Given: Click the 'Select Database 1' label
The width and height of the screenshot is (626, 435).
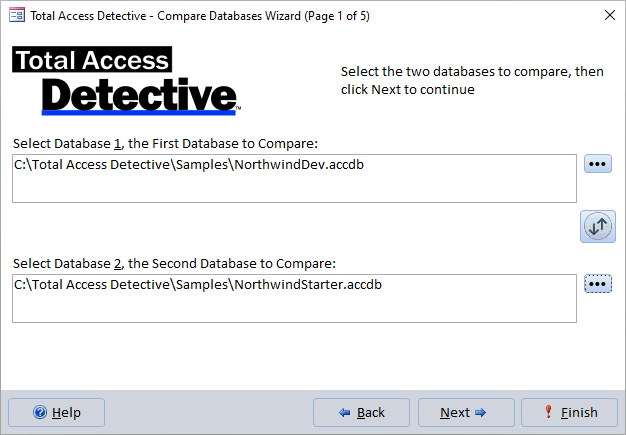Looking at the screenshot, I should click(165, 143).
